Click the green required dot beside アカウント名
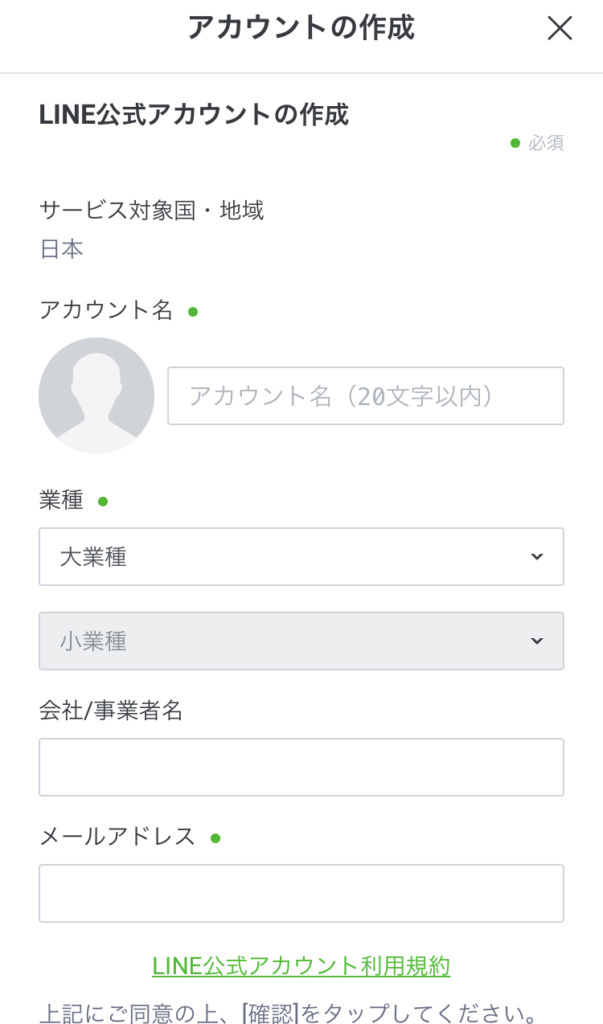The image size is (603, 1024). click(193, 311)
